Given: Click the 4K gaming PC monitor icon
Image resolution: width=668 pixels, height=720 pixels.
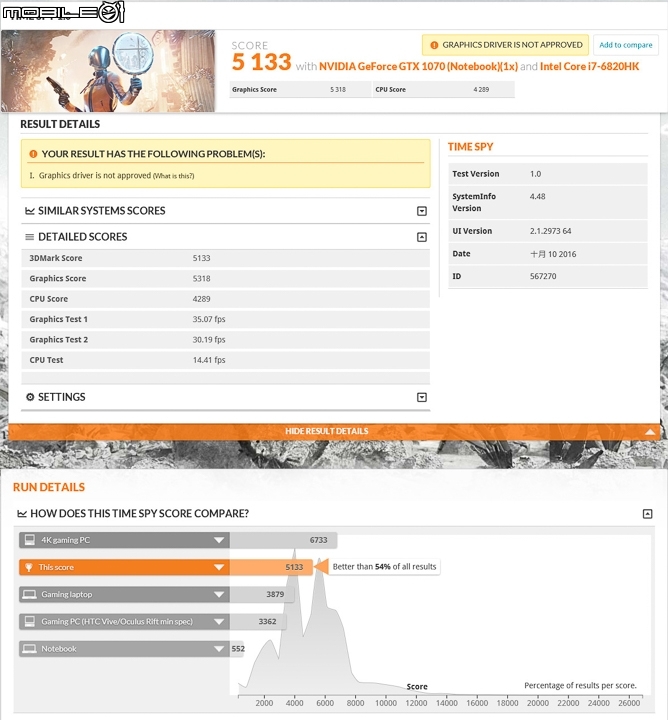Looking at the screenshot, I should (30, 540).
